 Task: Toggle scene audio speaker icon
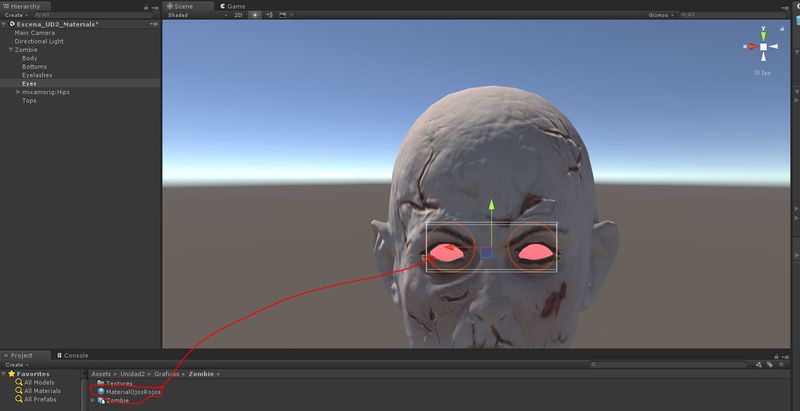pos(269,15)
